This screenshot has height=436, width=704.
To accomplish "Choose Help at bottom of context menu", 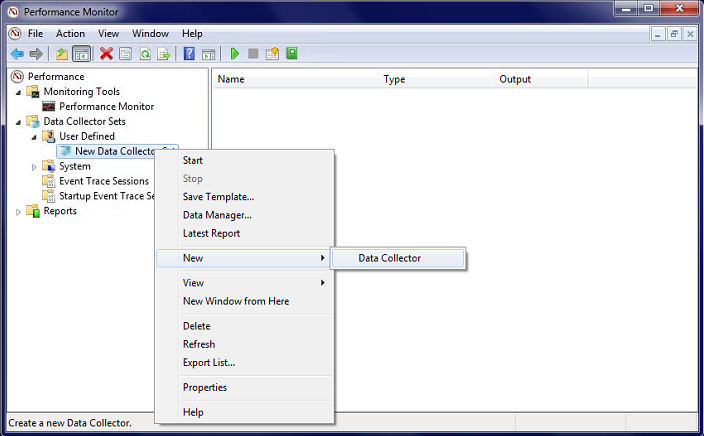I will click(x=245, y=412).
